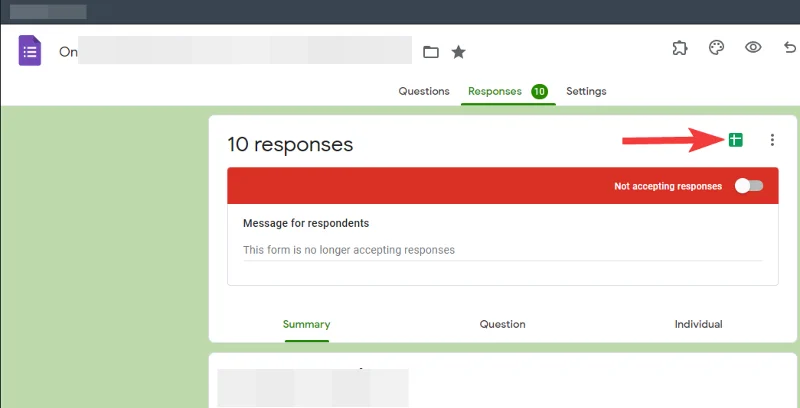The image size is (800, 408).
Task: Click the message for respondents text field
Action: tap(502, 250)
